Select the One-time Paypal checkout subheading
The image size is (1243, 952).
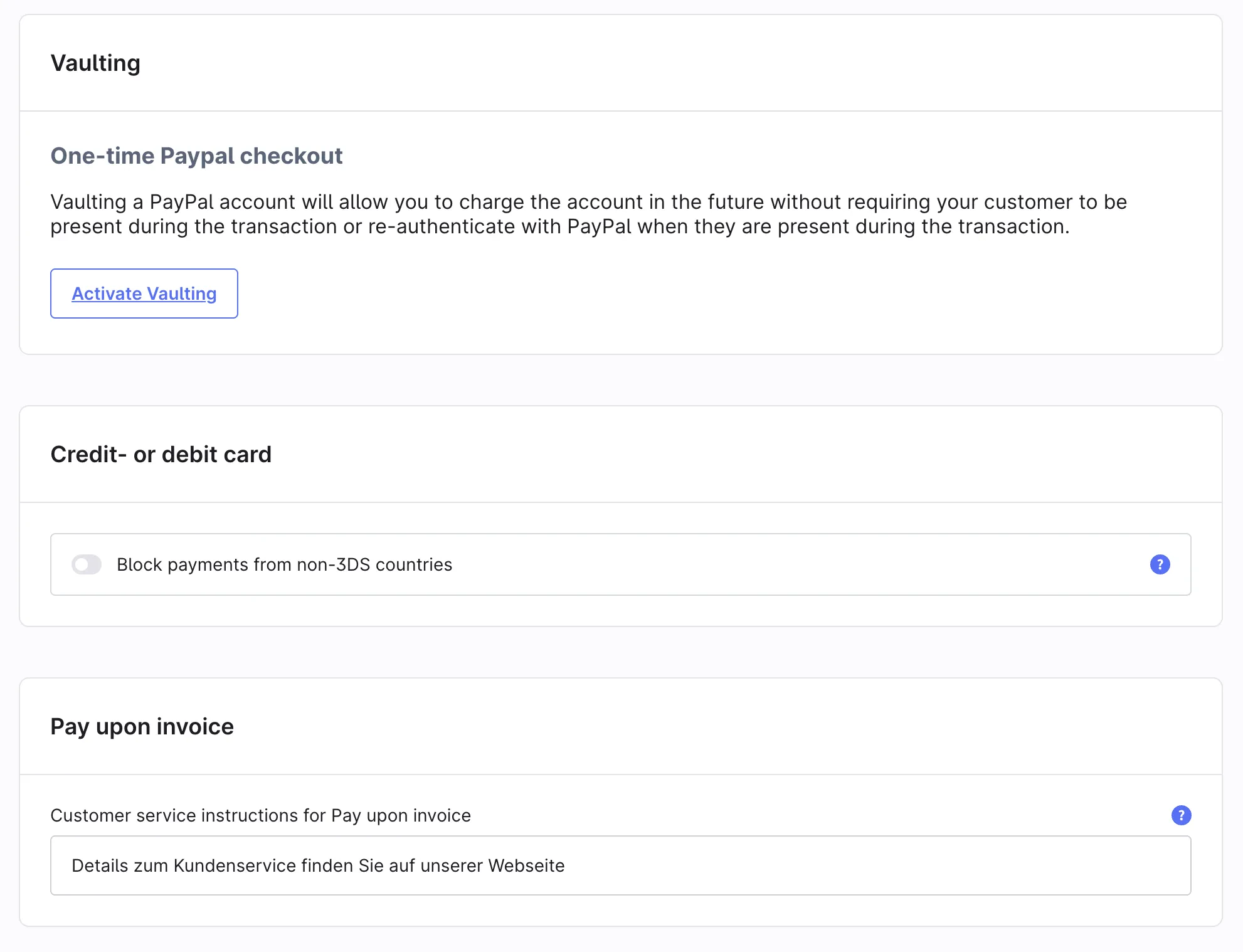coord(196,156)
